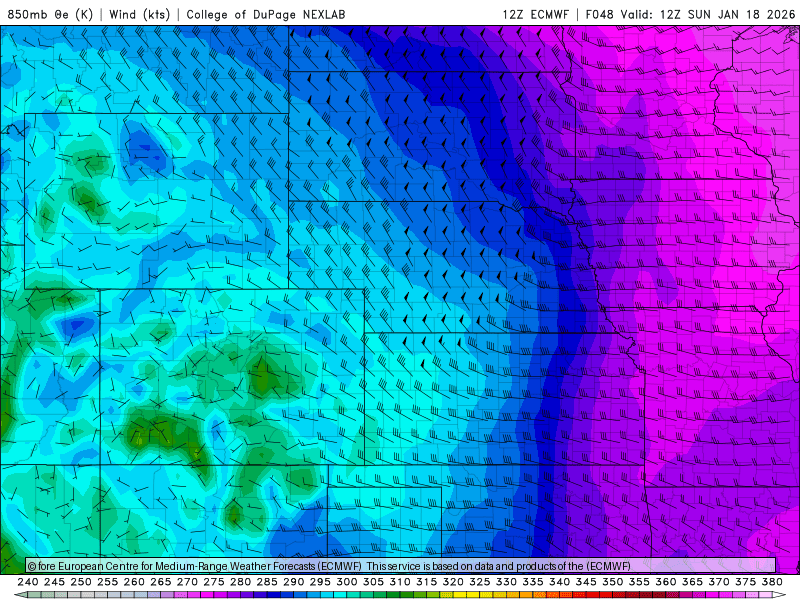The image size is (800, 600).
Task: Pick the 295 legend value
Action: point(320,582)
